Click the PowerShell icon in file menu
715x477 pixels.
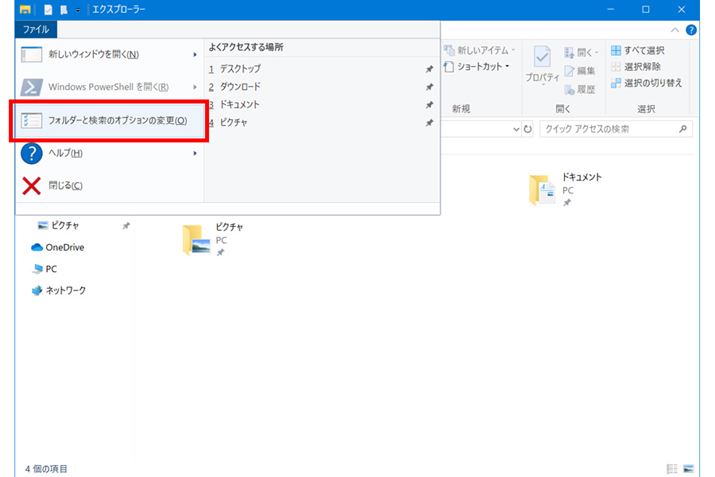point(31,87)
